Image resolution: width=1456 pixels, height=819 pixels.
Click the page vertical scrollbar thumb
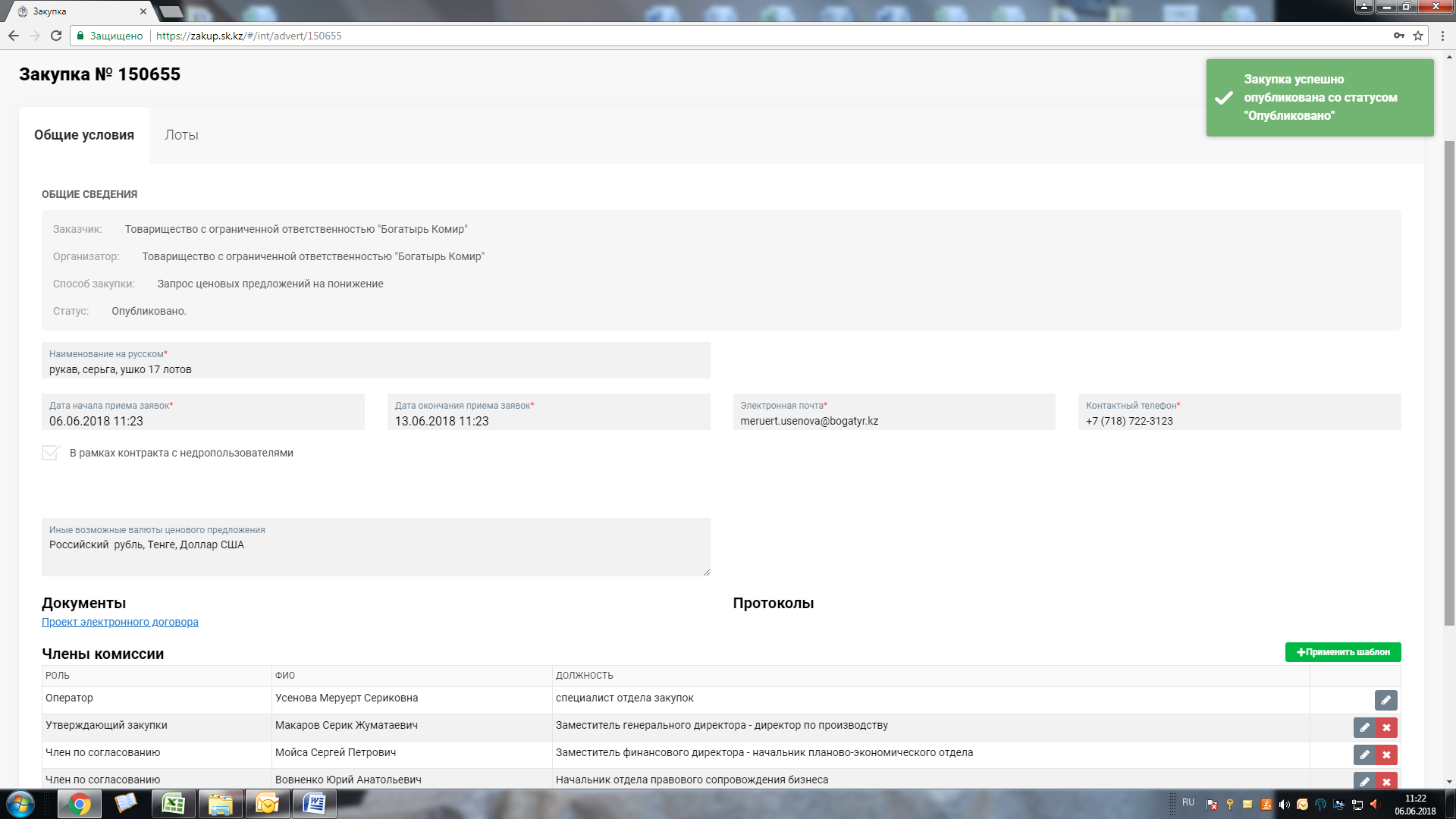(1449, 383)
